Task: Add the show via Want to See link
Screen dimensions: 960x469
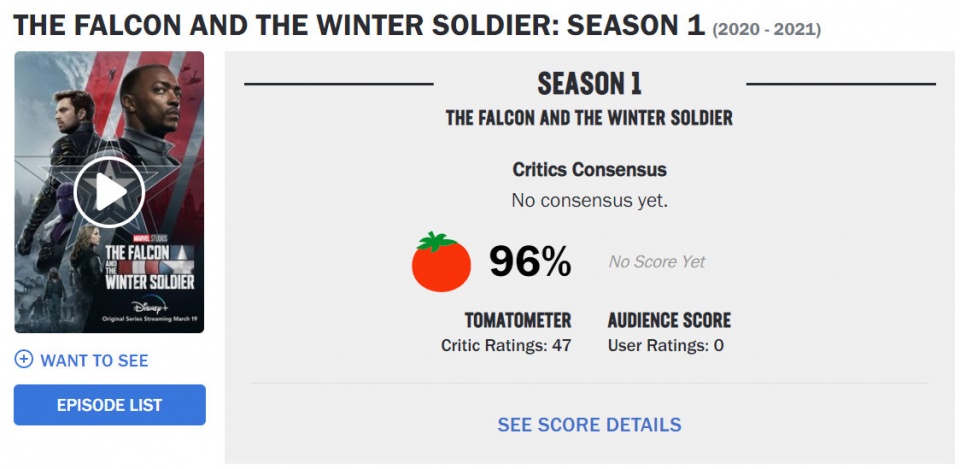Action: (x=94, y=360)
